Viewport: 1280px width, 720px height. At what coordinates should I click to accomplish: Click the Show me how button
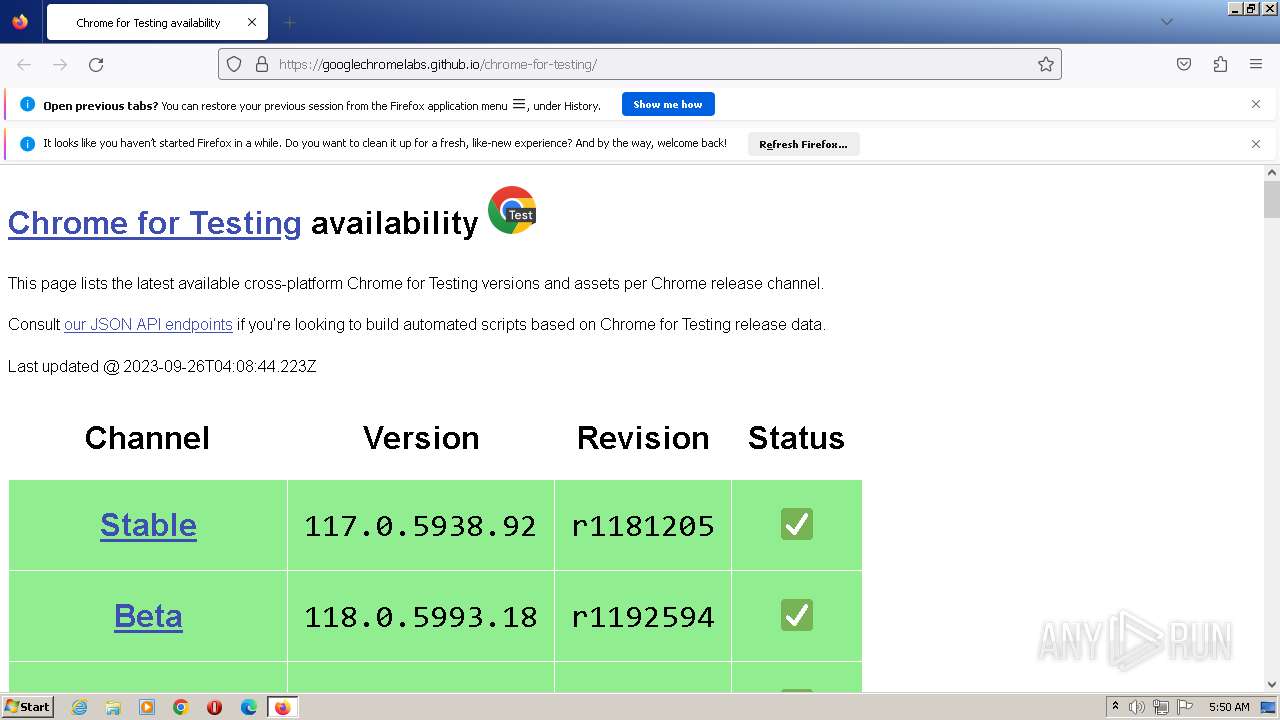coord(668,104)
